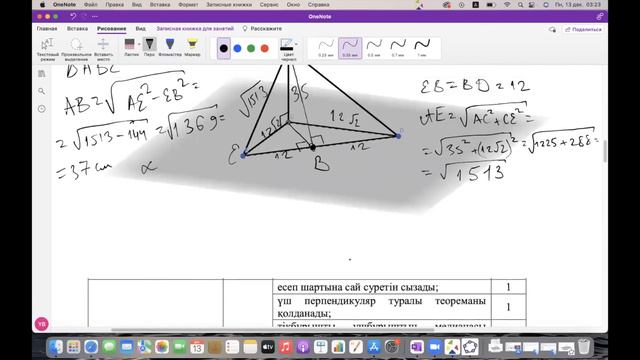Pick blue ink color
The image size is (640, 360).
click(237, 48)
